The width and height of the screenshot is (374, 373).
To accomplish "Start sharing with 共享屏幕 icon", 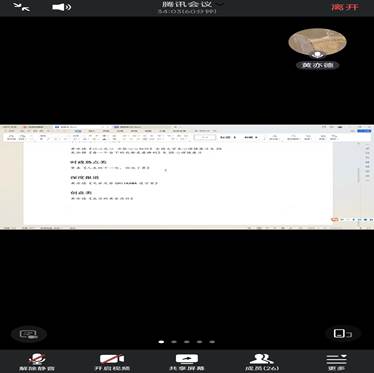I will pyautogui.click(x=187, y=362).
